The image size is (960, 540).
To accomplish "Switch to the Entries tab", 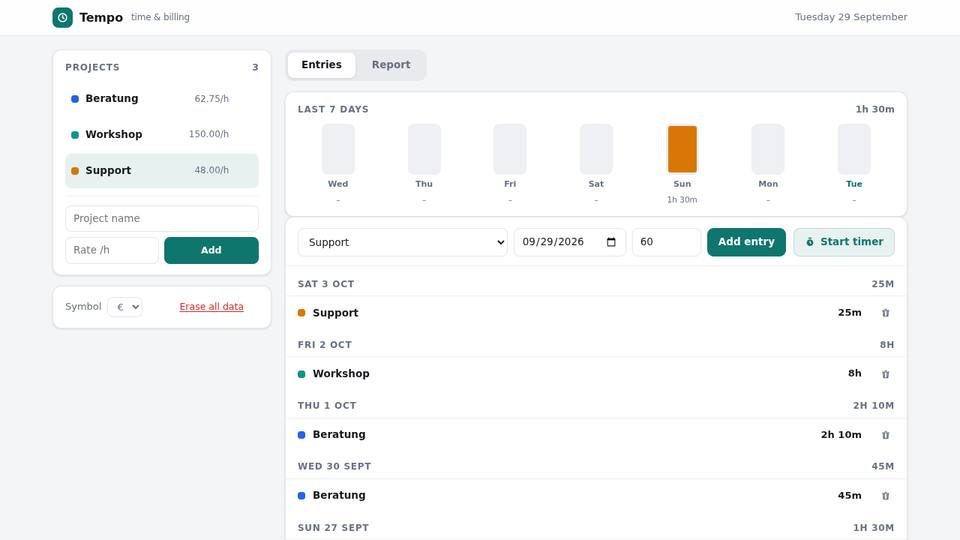I will (321, 65).
